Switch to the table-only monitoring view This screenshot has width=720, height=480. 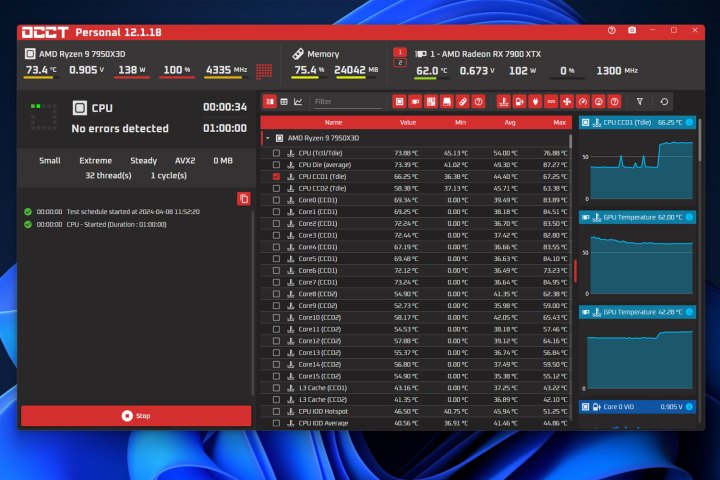(x=284, y=102)
